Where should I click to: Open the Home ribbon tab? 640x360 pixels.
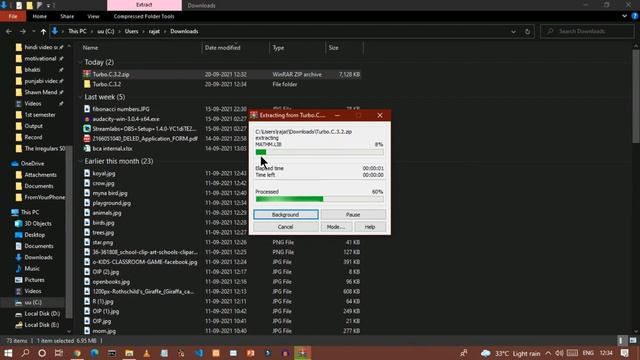[x=40, y=16]
